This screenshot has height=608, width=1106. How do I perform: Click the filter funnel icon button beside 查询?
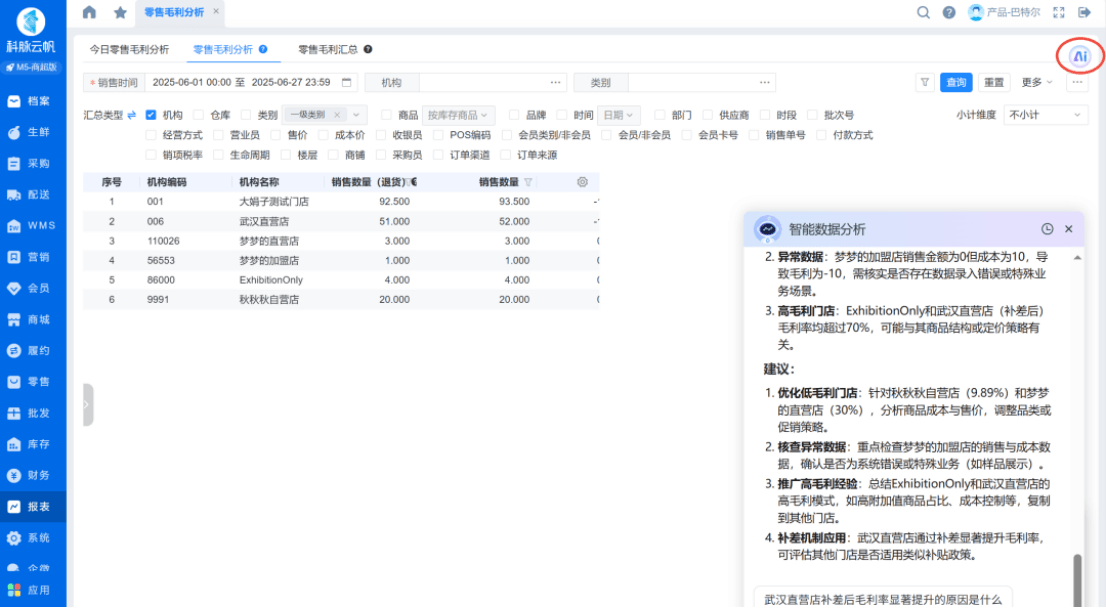pos(924,83)
